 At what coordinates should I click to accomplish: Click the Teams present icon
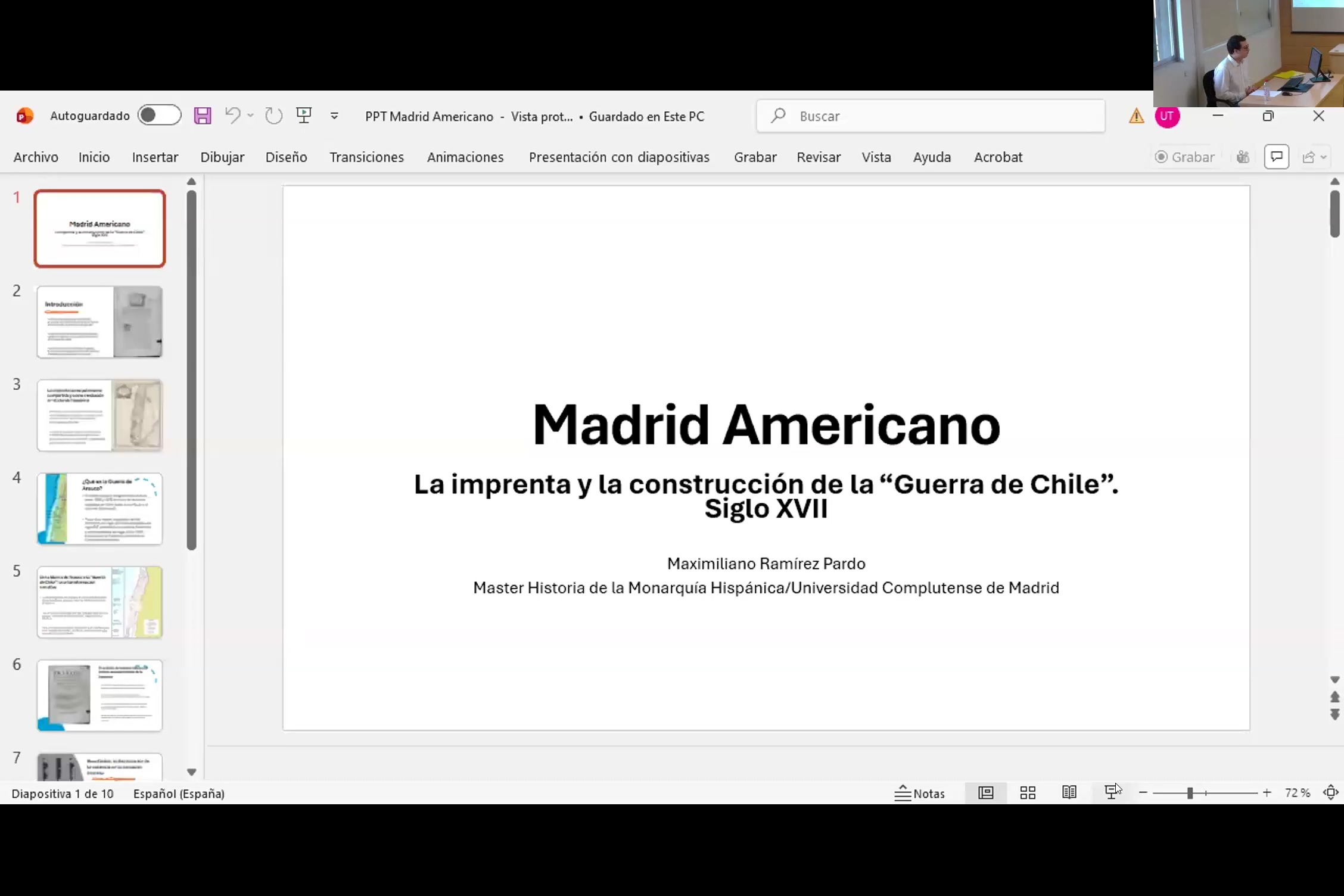tap(1243, 157)
